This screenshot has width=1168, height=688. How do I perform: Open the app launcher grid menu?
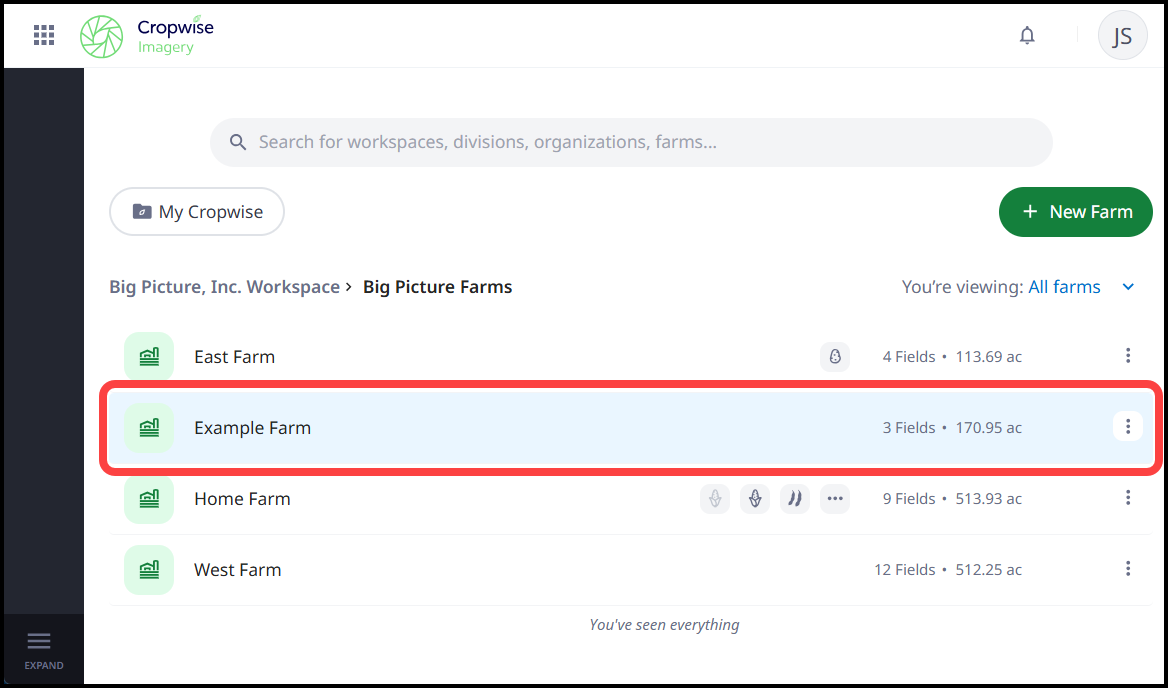44,35
